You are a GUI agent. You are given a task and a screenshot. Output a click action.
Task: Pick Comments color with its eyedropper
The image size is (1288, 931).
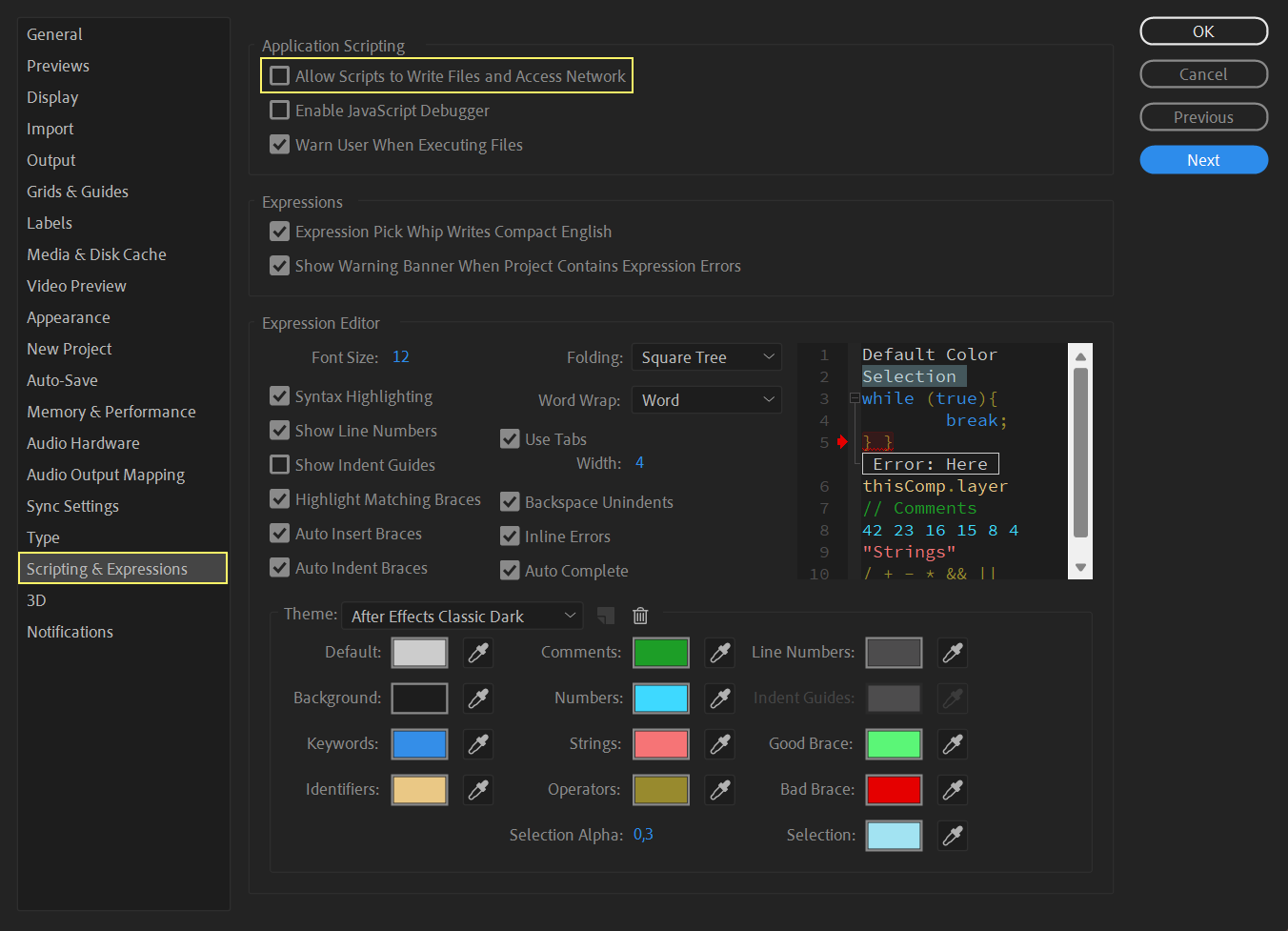[x=720, y=653]
